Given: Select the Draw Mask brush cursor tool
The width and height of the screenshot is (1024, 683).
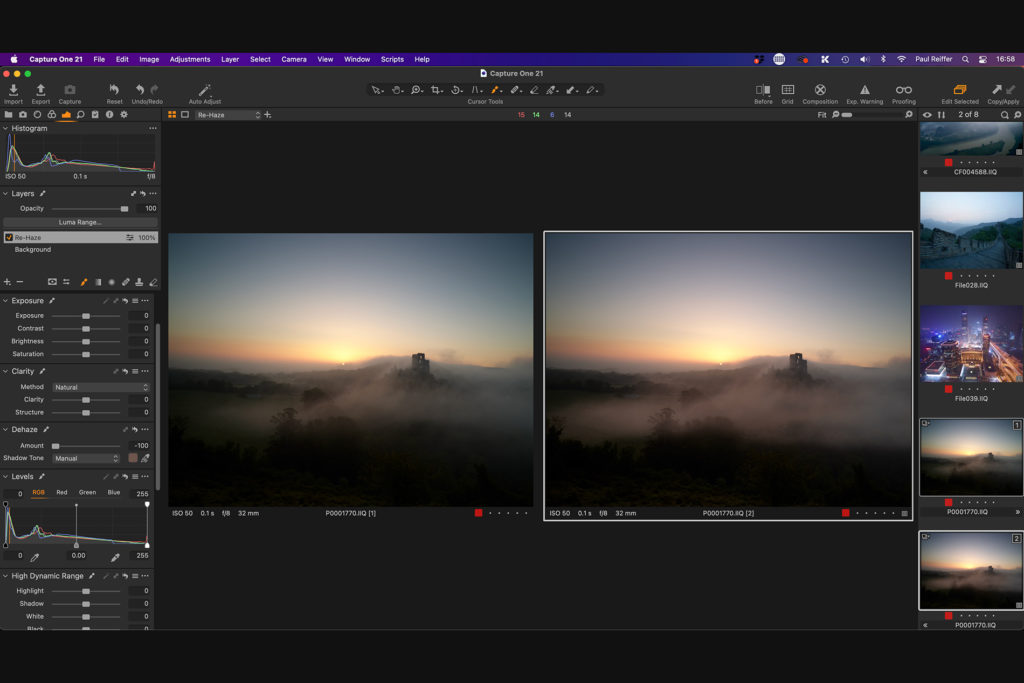Looking at the screenshot, I should 495,90.
